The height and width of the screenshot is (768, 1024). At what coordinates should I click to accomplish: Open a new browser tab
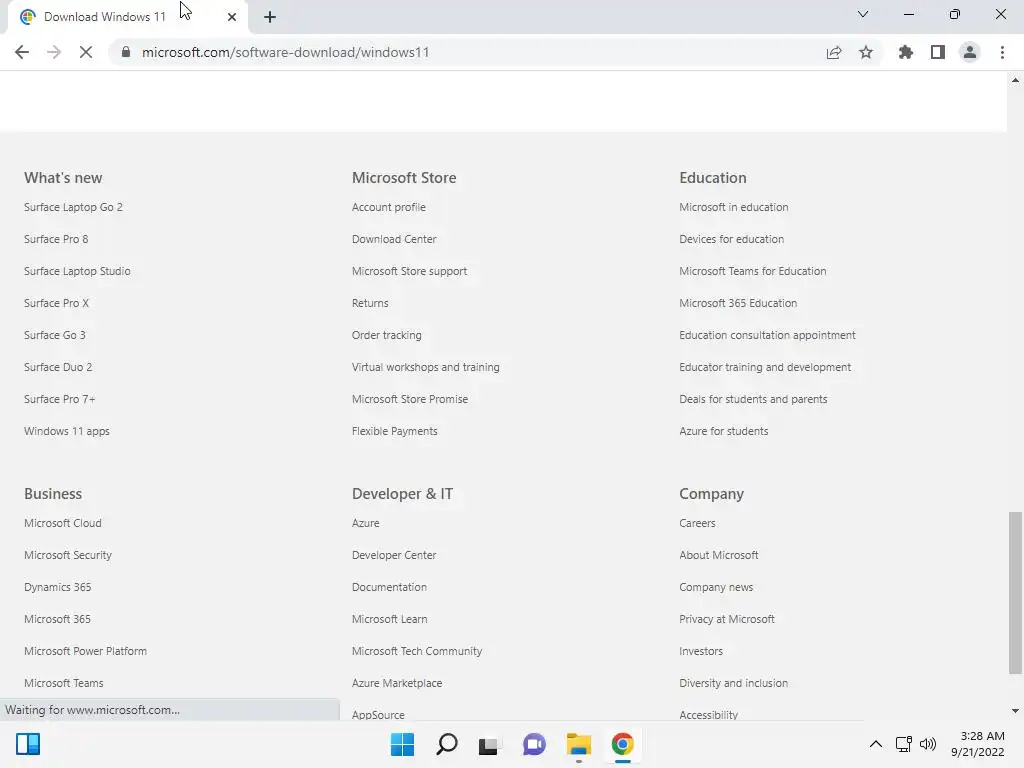(x=270, y=17)
